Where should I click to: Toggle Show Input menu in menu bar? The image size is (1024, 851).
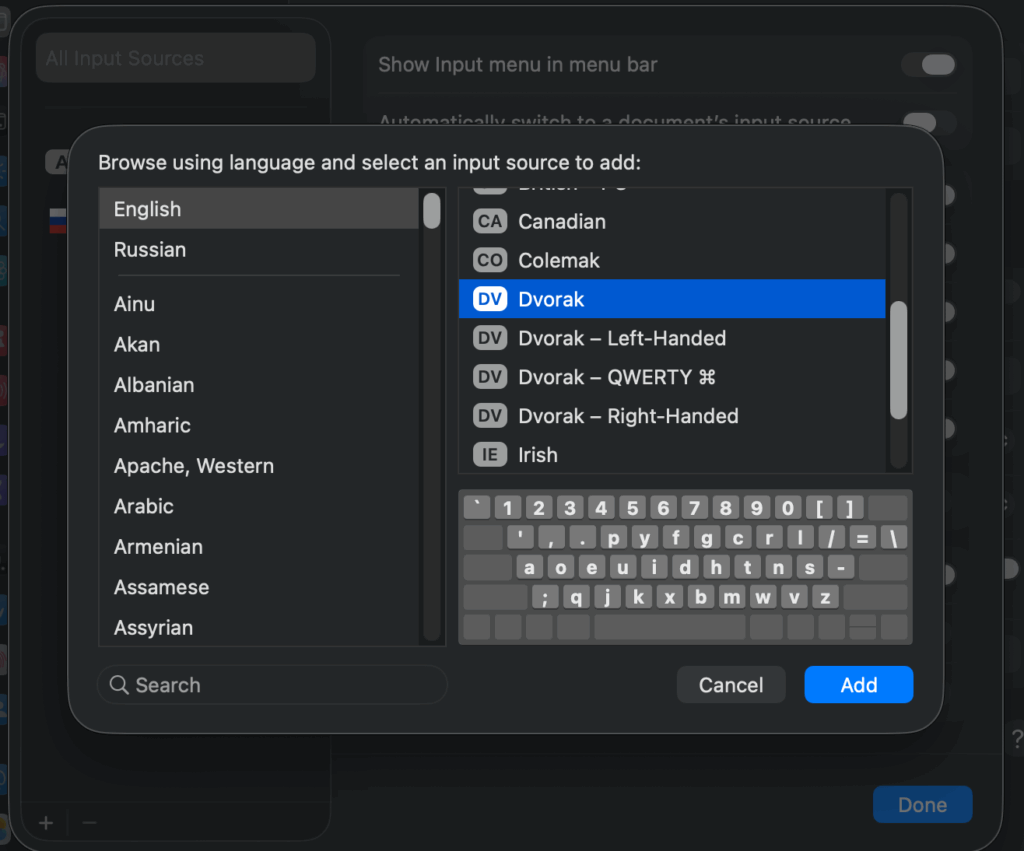click(929, 65)
